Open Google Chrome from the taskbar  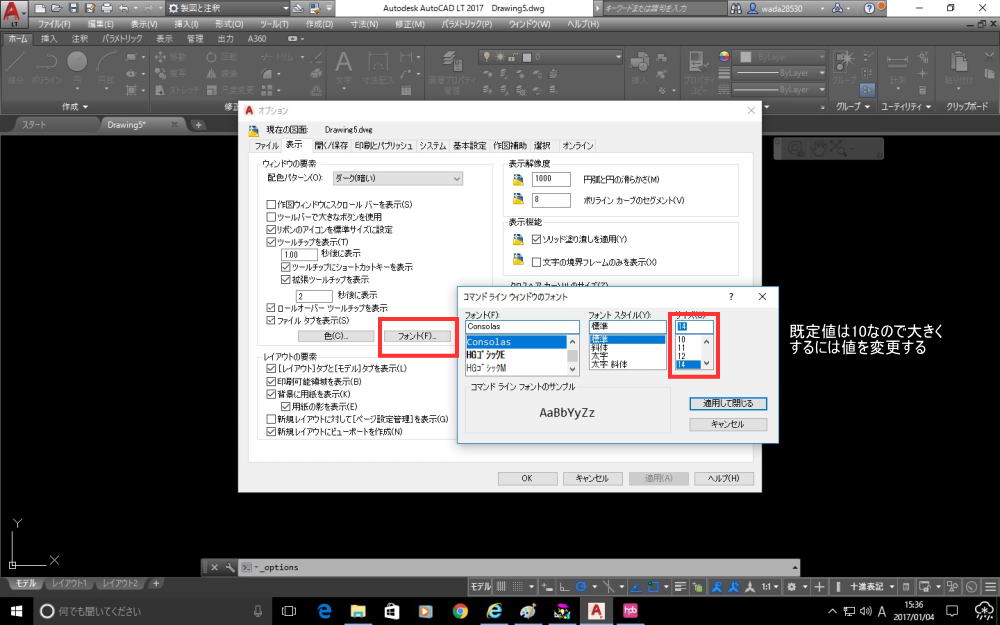pyautogui.click(x=460, y=611)
